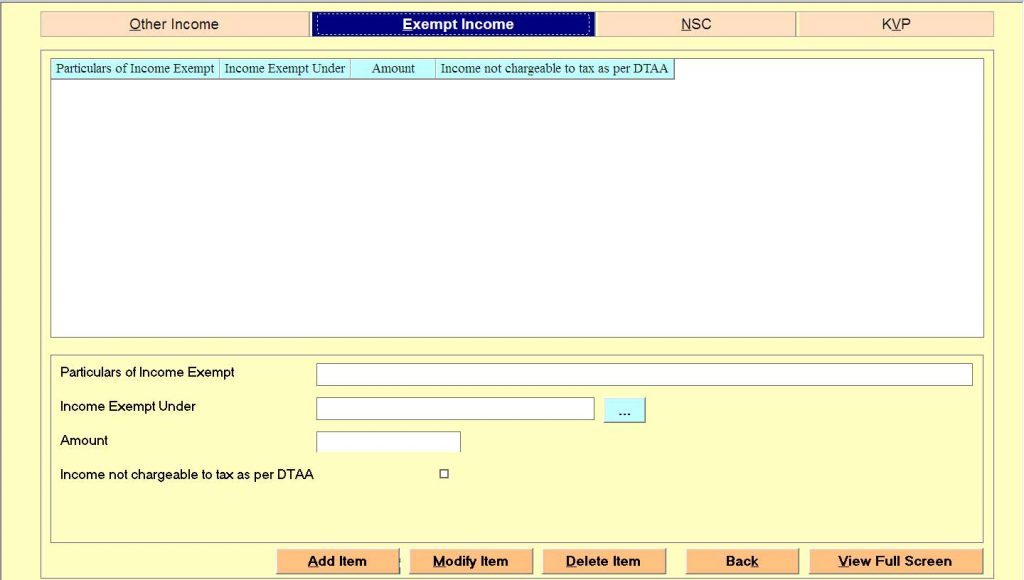
Task: Click the Income Exempt Under column header
Action: [285, 69]
